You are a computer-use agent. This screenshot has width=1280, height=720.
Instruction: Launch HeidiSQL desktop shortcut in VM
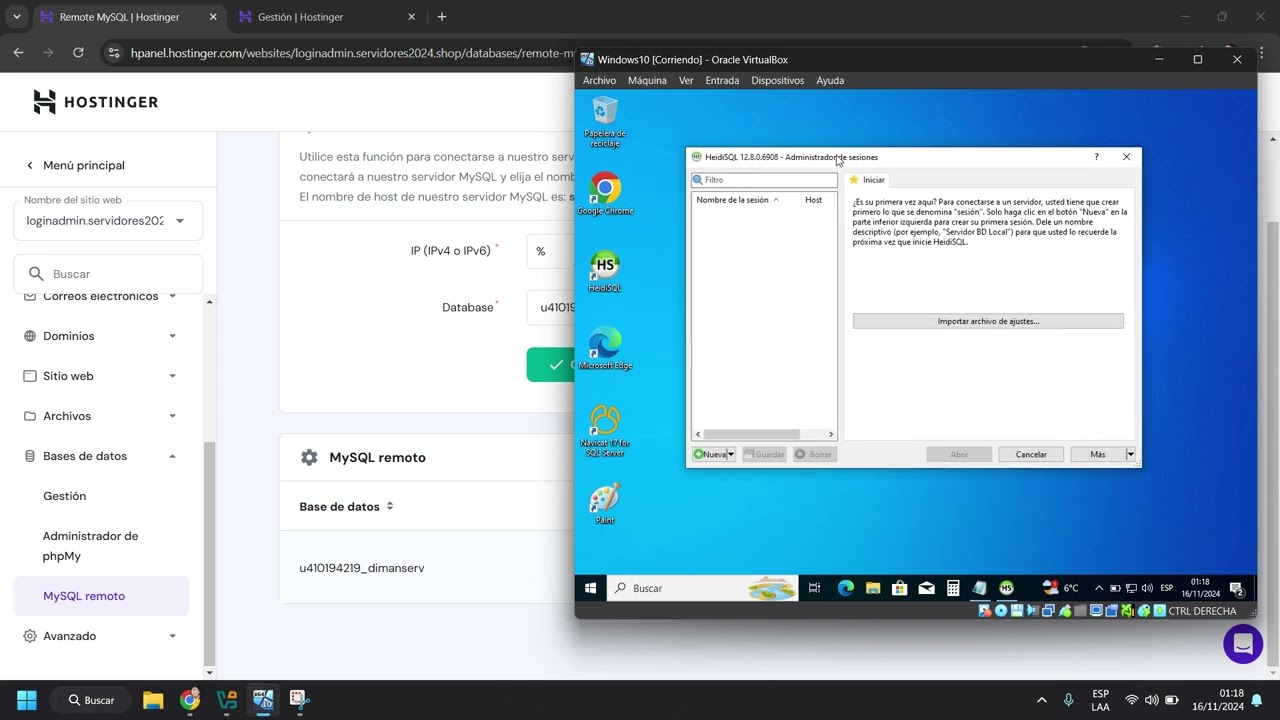pyautogui.click(x=605, y=271)
